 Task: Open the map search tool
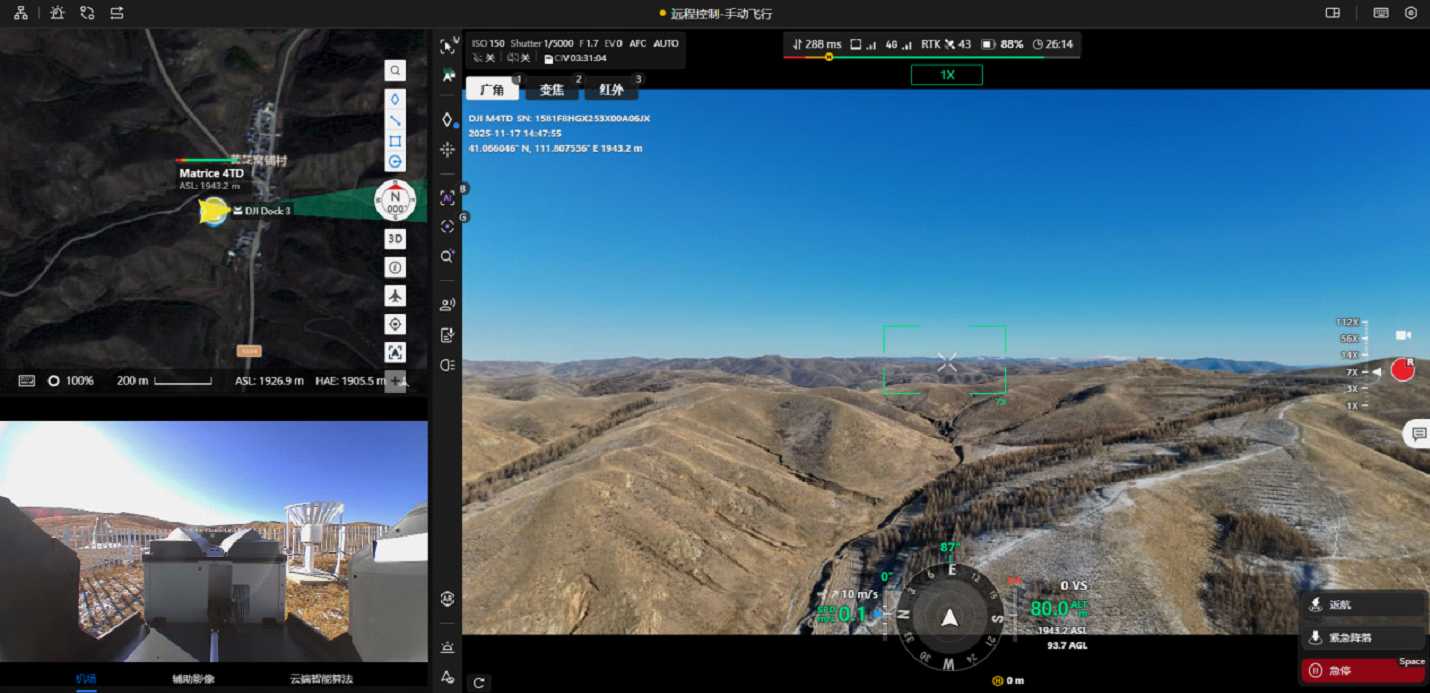click(396, 71)
